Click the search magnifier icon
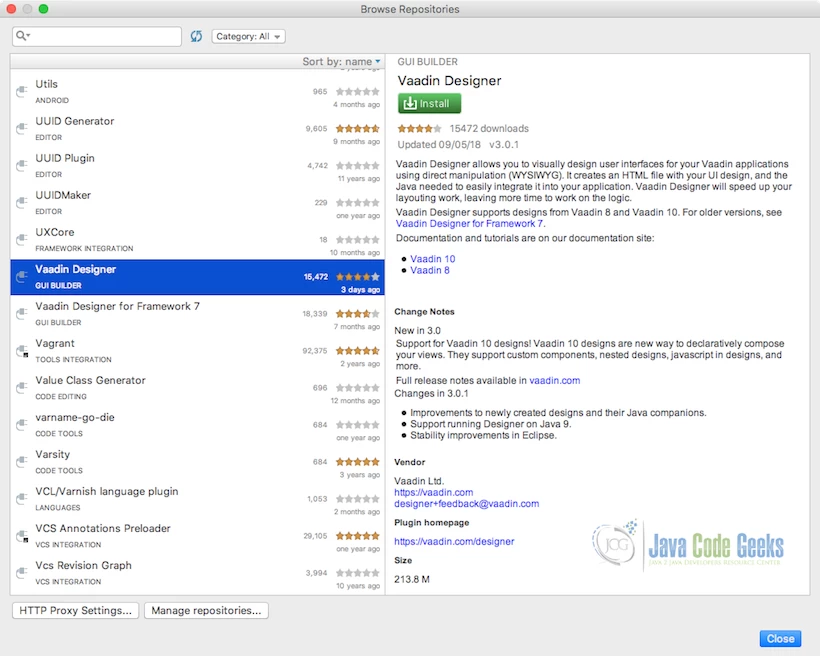820x656 pixels. pos(22,36)
